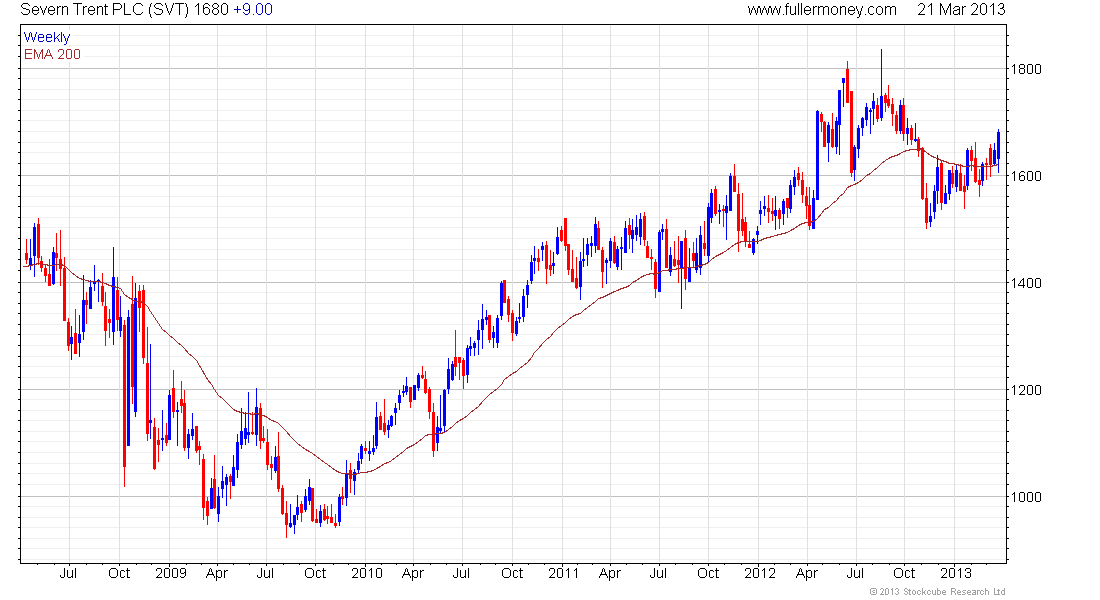Click the '© 2013 Stockcube Research Ltd' copyright text
The image size is (1100, 600).
point(937,592)
